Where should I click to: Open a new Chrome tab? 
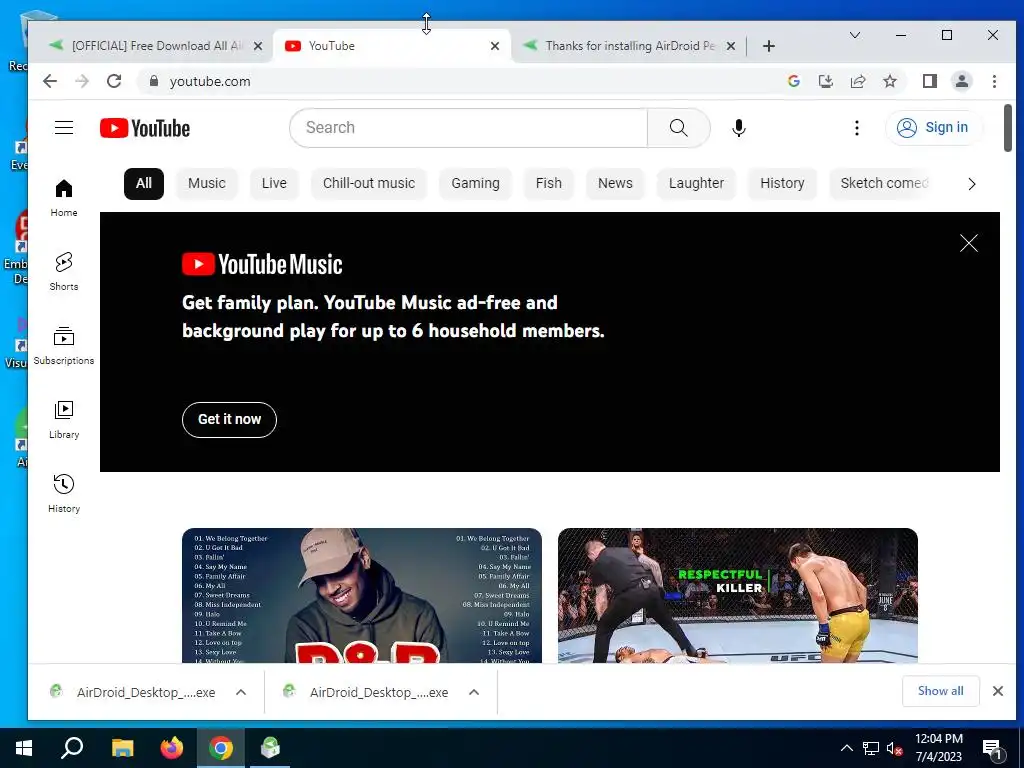click(769, 46)
